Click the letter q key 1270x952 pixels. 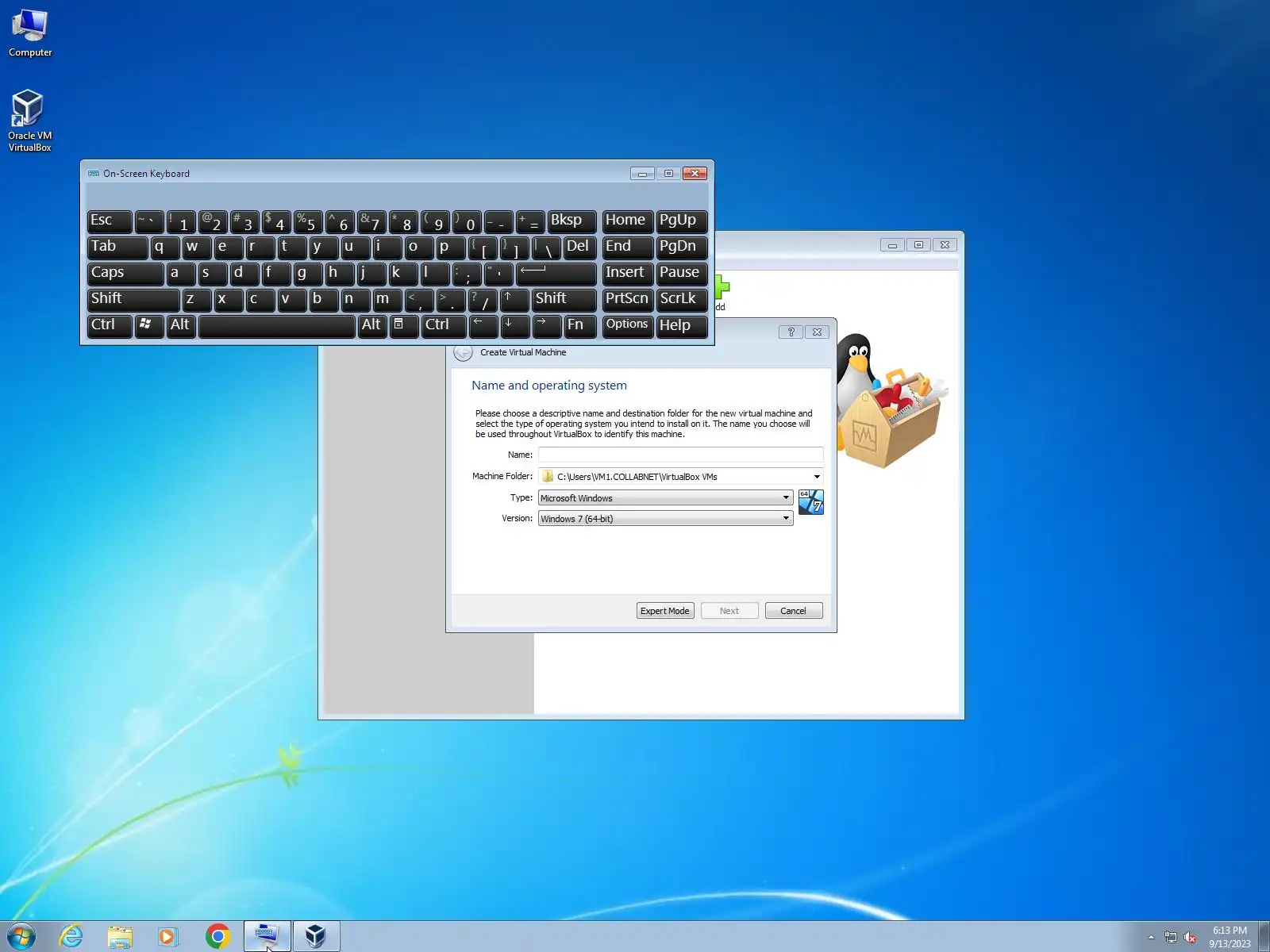click(x=165, y=247)
